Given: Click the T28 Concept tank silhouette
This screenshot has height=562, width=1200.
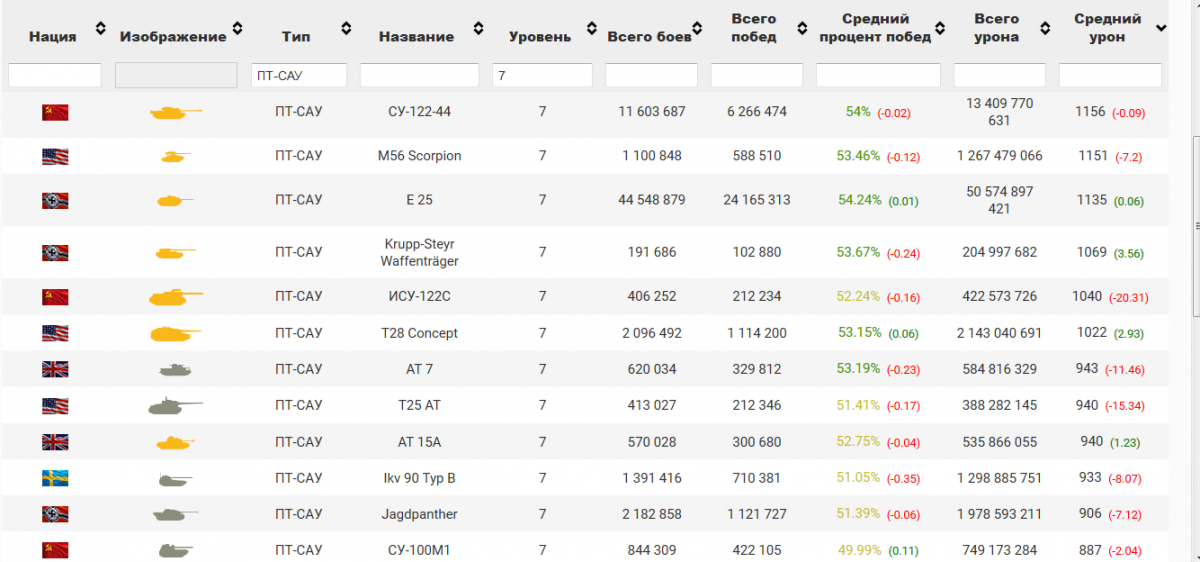Looking at the screenshot, I should click(175, 333).
